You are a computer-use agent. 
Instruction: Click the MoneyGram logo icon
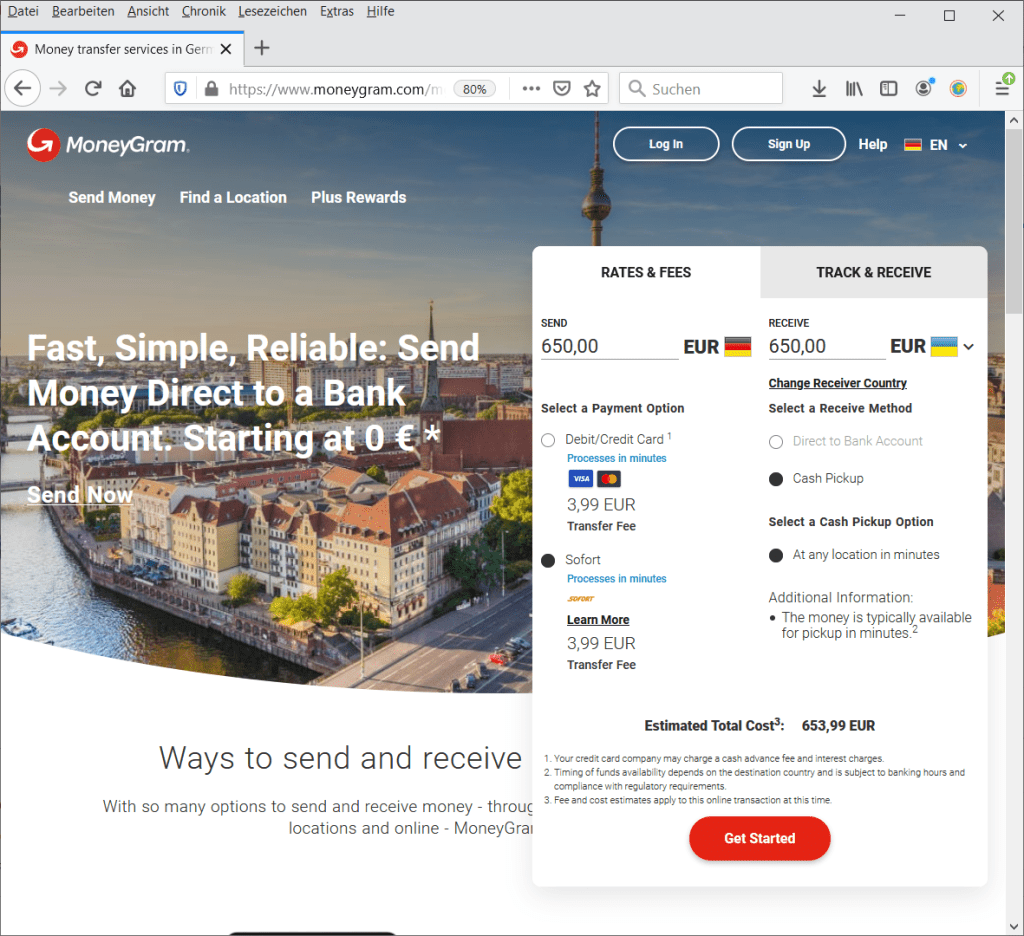[43, 145]
